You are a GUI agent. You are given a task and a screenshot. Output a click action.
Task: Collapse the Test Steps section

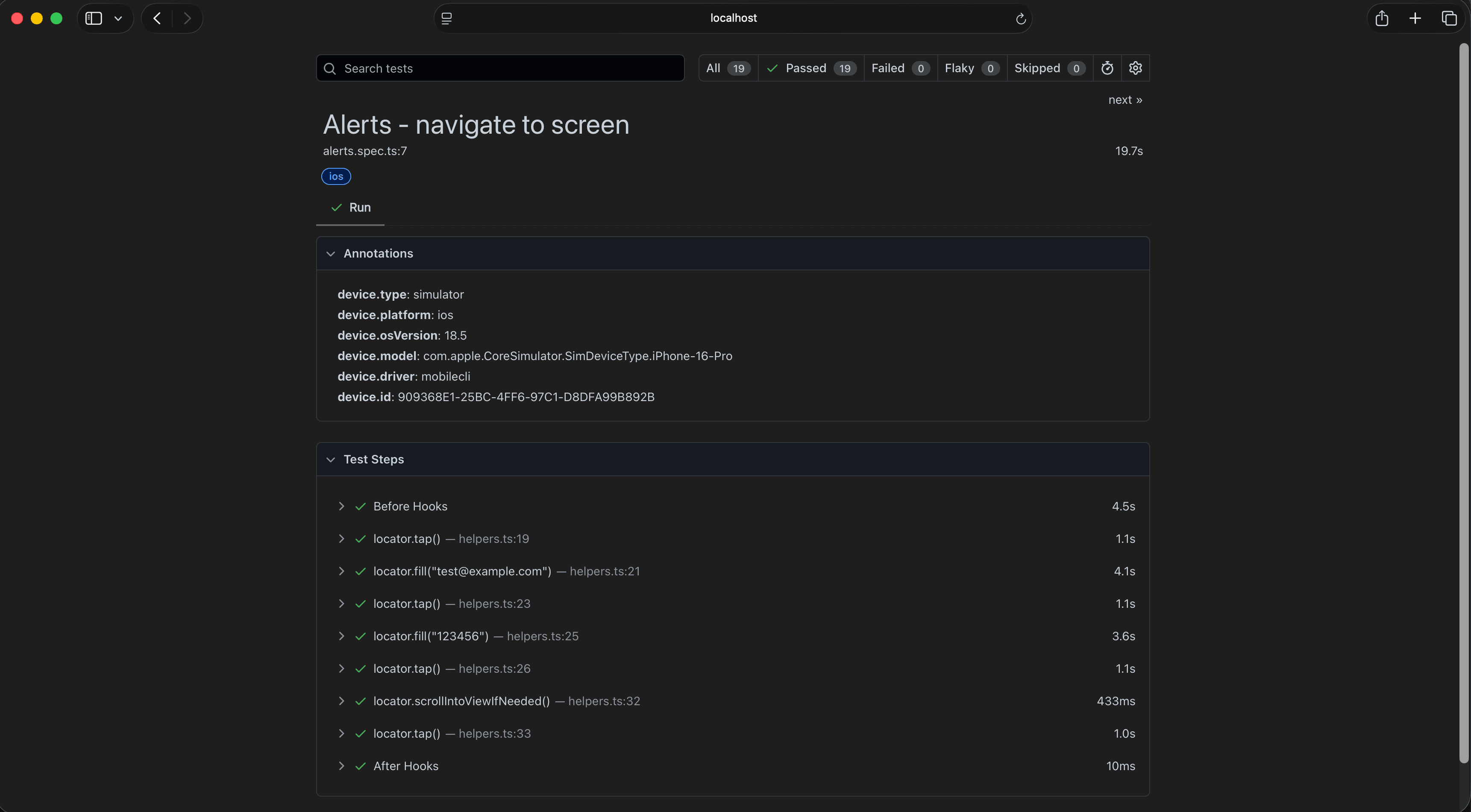pyautogui.click(x=331, y=460)
